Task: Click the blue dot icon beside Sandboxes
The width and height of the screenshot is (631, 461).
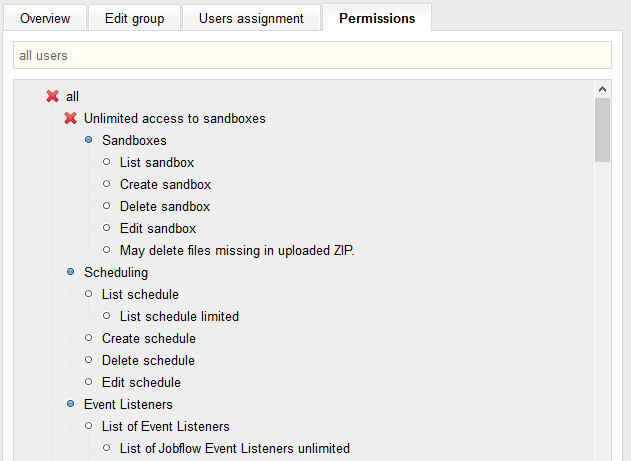Action: pyautogui.click(x=89, y=140)
